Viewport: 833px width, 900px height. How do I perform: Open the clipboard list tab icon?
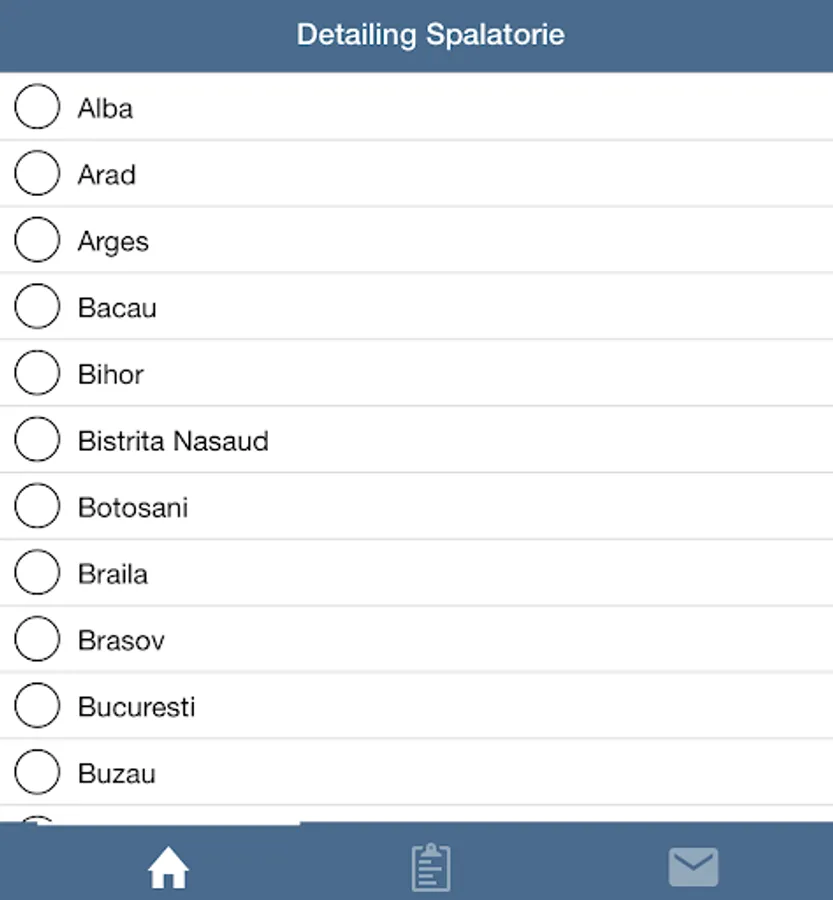tap(431, 867)
